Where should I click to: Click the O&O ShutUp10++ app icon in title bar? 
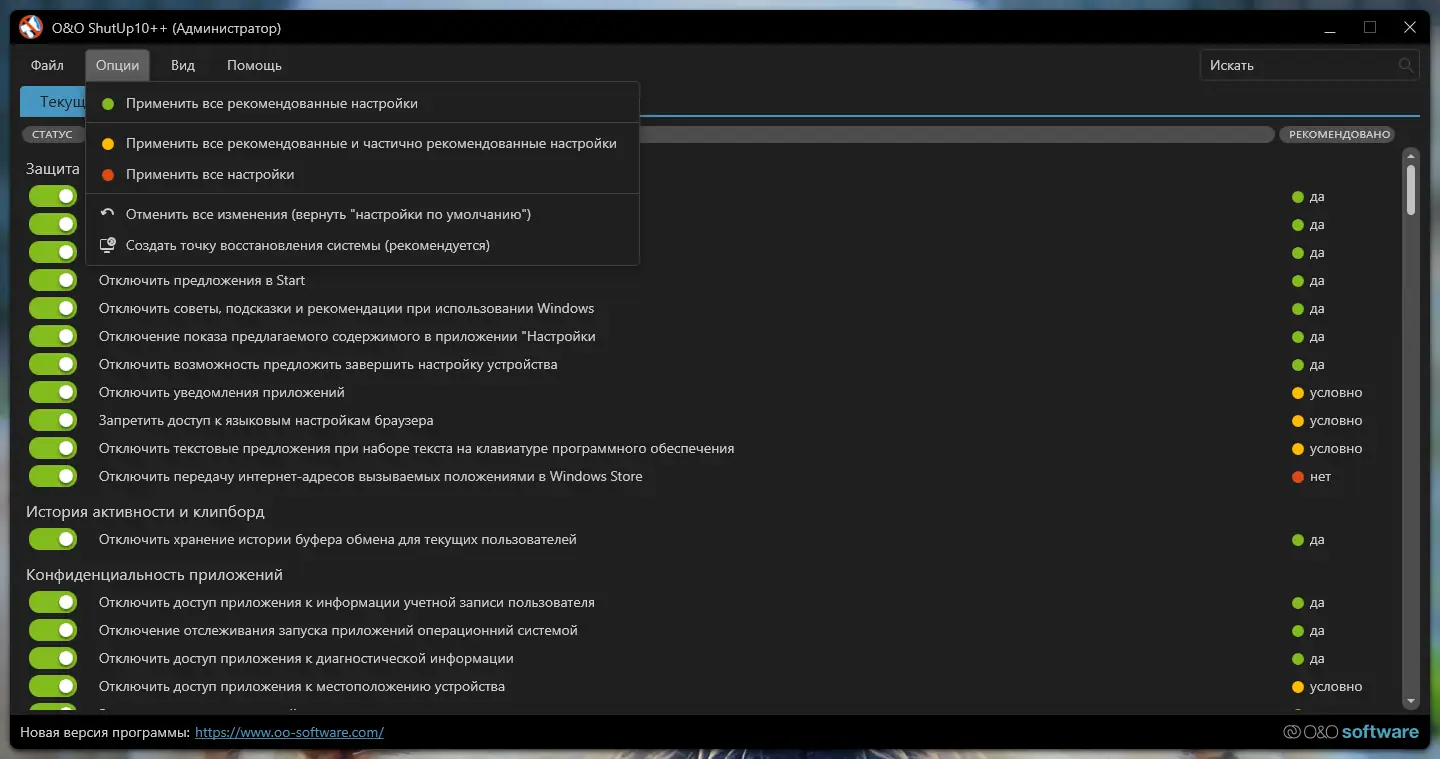click(31, 28)
